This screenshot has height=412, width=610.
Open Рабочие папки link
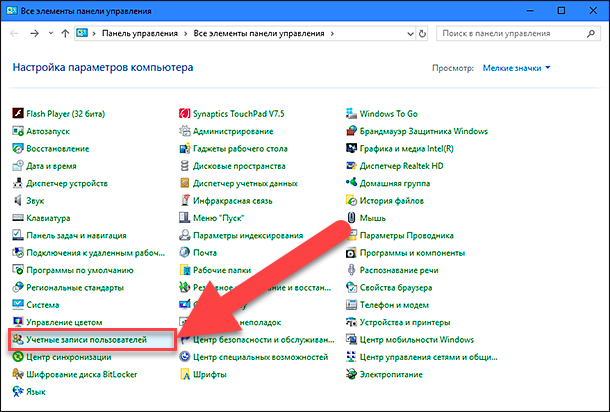[x=222, y=270]
